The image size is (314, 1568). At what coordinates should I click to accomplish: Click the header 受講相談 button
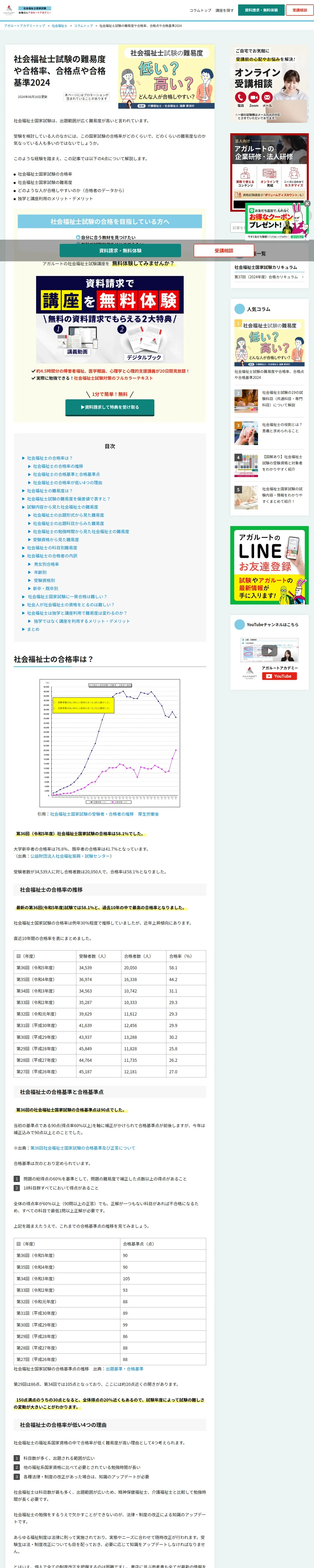[x=299, y=10]
